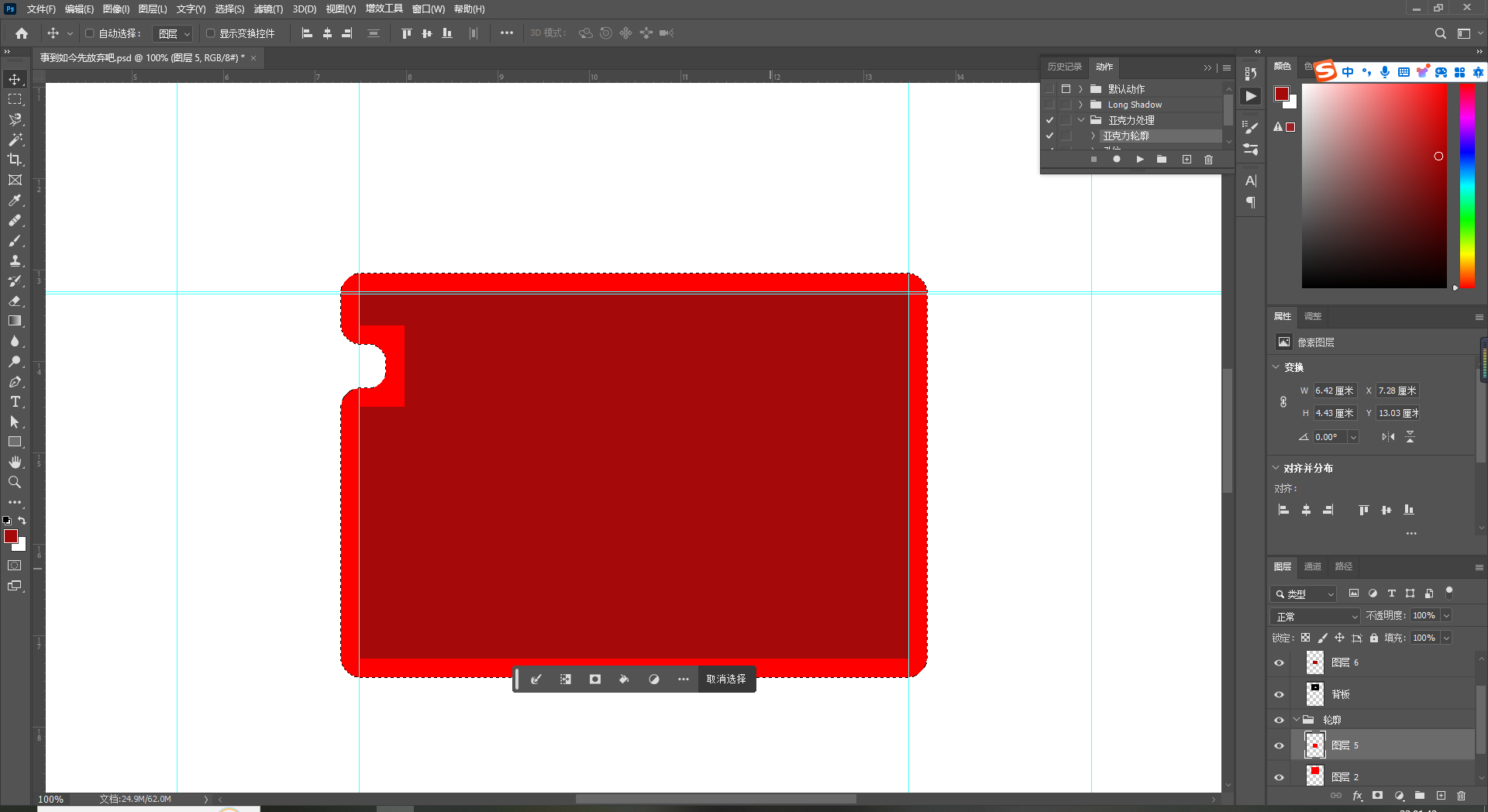1488x812 pixels.
Task: Switch to the 路径 tab
Action: tap(1343, 566)
